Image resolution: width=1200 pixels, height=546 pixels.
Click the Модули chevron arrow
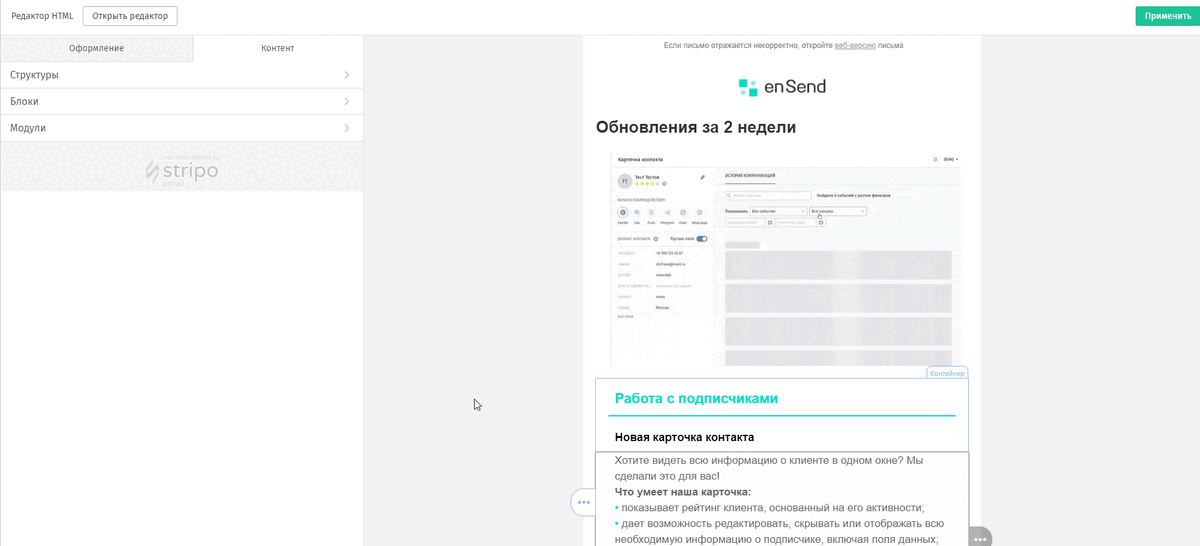point(347,128)
